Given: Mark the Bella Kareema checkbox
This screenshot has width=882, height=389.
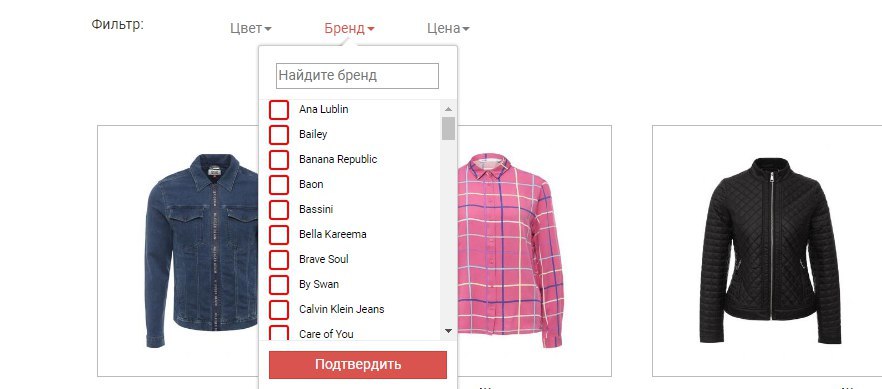Looking at the screenshot, I should point(278,234).
